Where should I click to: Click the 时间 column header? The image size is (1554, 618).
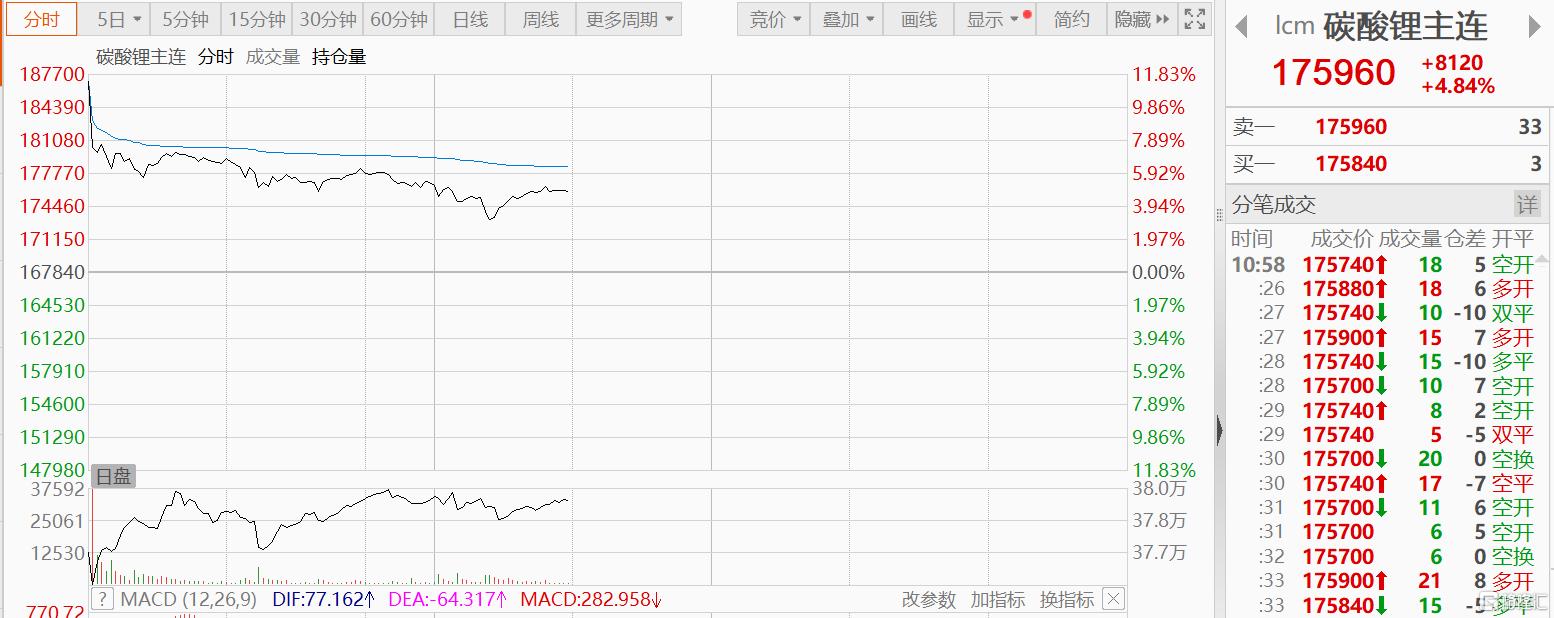click(1252, 239)
